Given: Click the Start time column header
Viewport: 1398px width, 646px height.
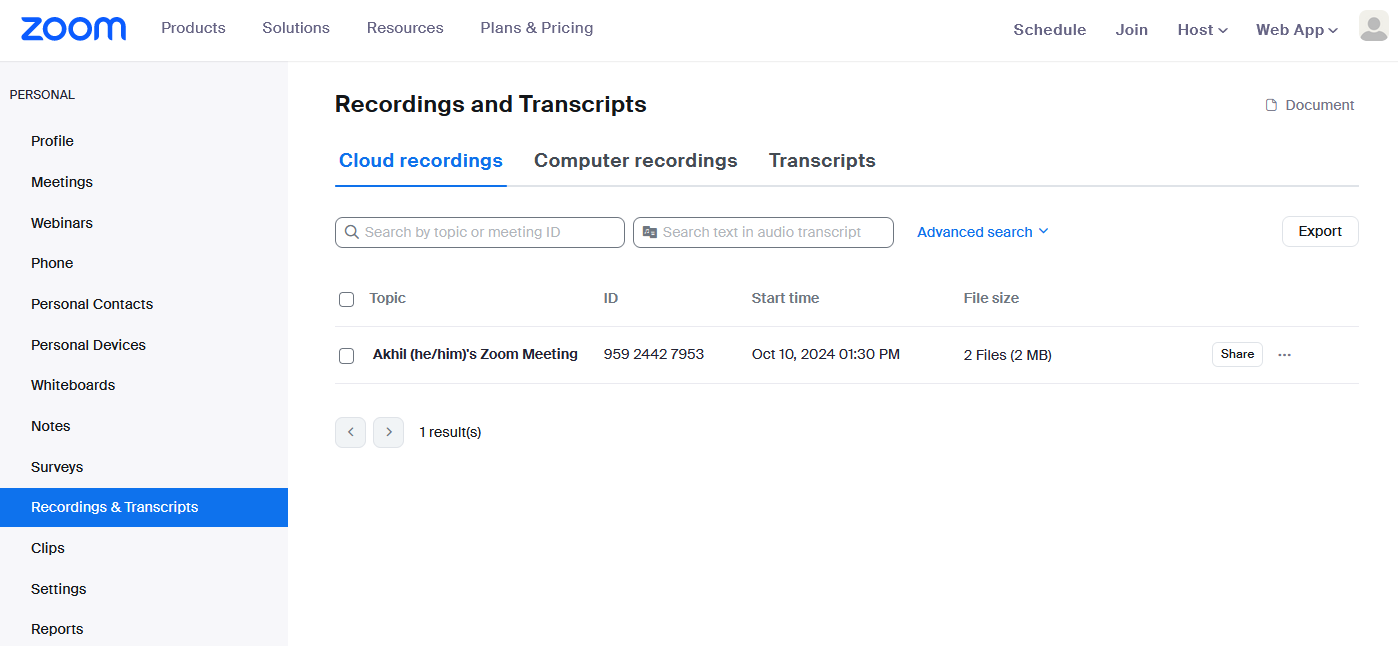Looking at the screenshot, I should click(x=785, y=298).
